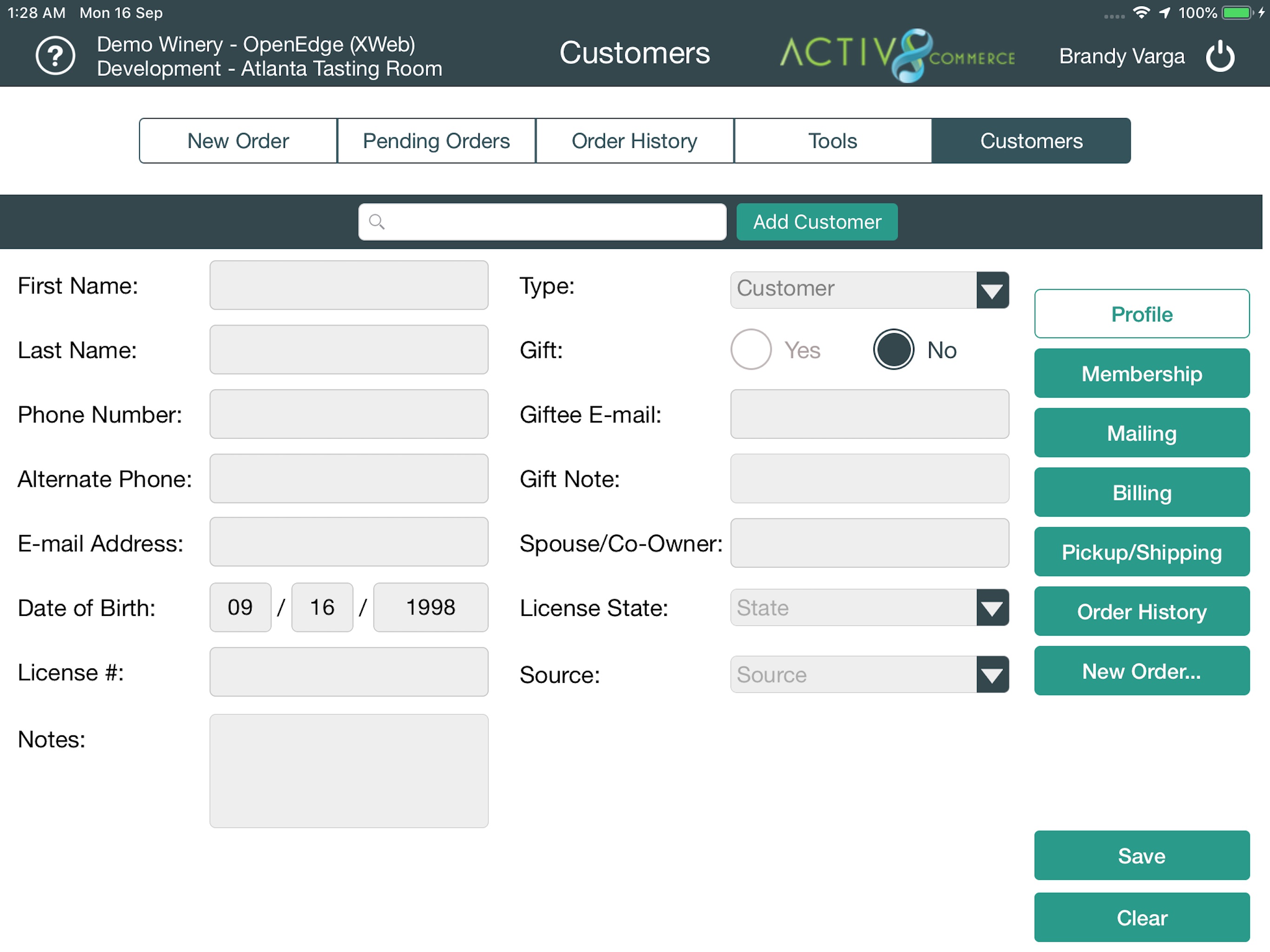
Task: Tap the Wi-Fi status icon
Action: point(1141,12)
